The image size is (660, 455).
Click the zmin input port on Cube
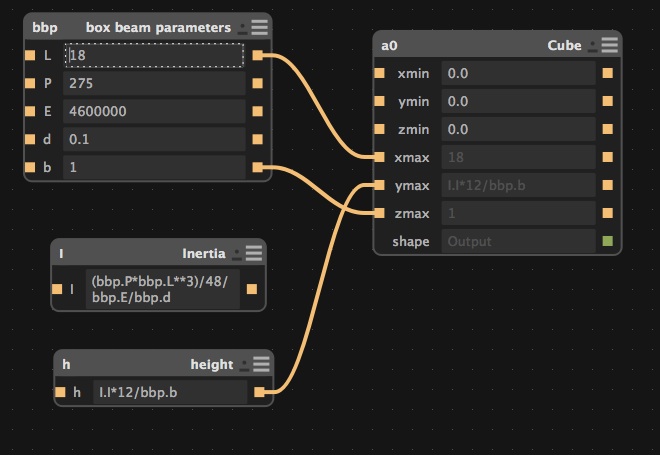coord(380,129)
